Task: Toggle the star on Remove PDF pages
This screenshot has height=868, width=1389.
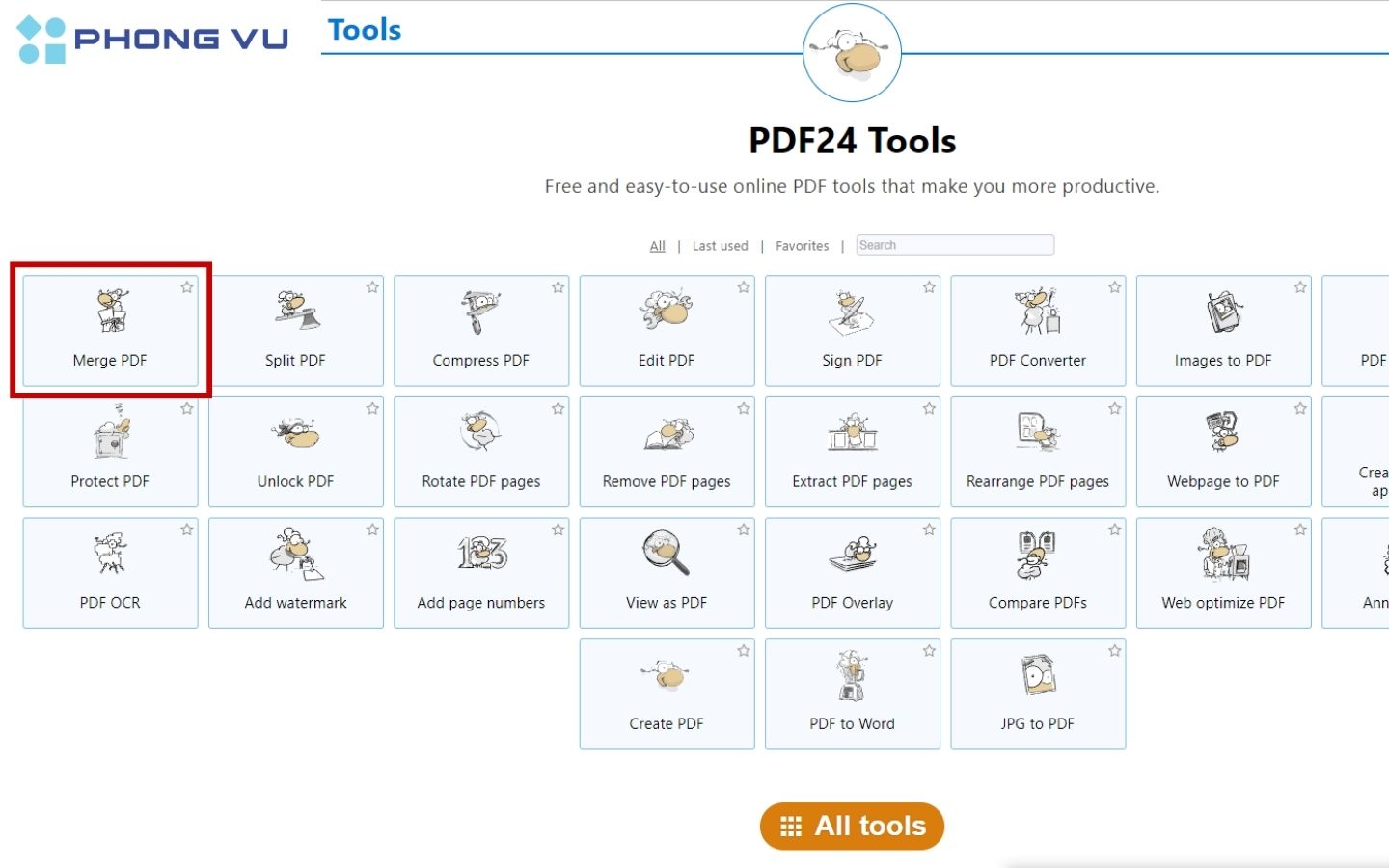Action: 744,409
